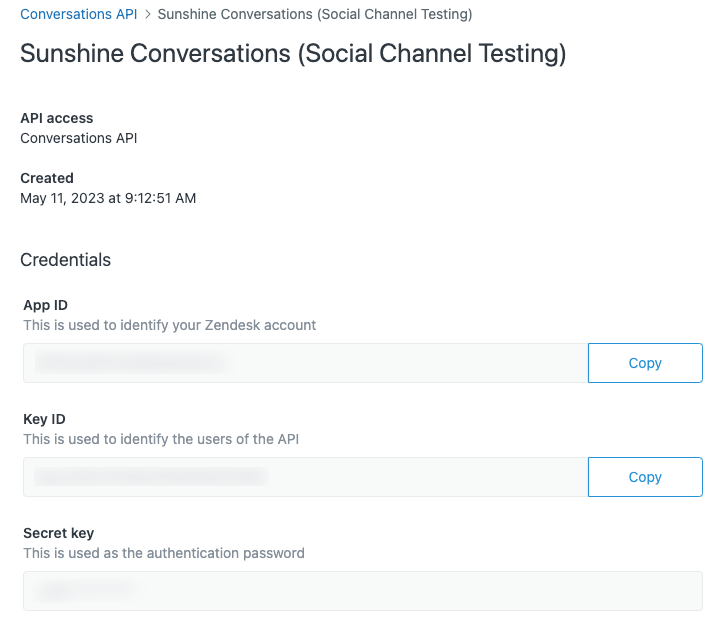Click the Key ID description about API users
Screen dimensions: 718x632
pyautogui.click(x=161, y=439)
